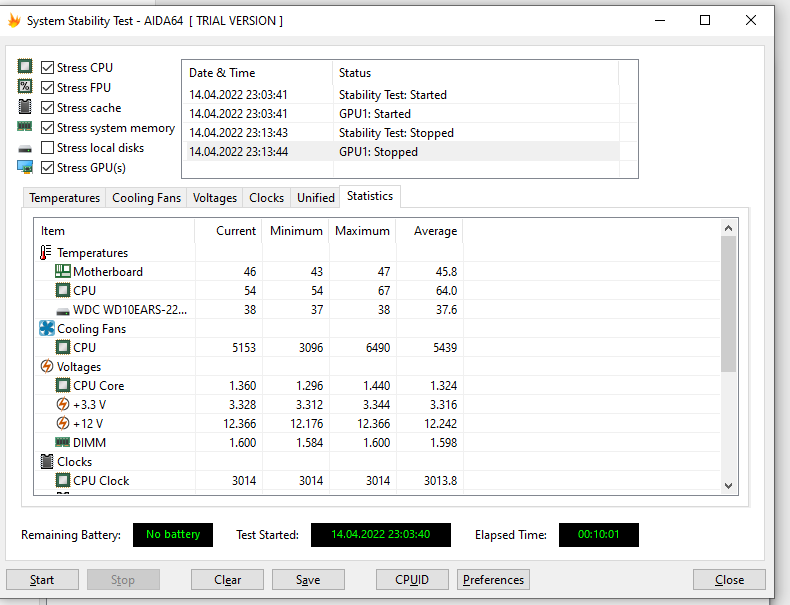The width and height of the screenshot is (790, 605).
Task: Click the Item column header
Action: [114, 231]
